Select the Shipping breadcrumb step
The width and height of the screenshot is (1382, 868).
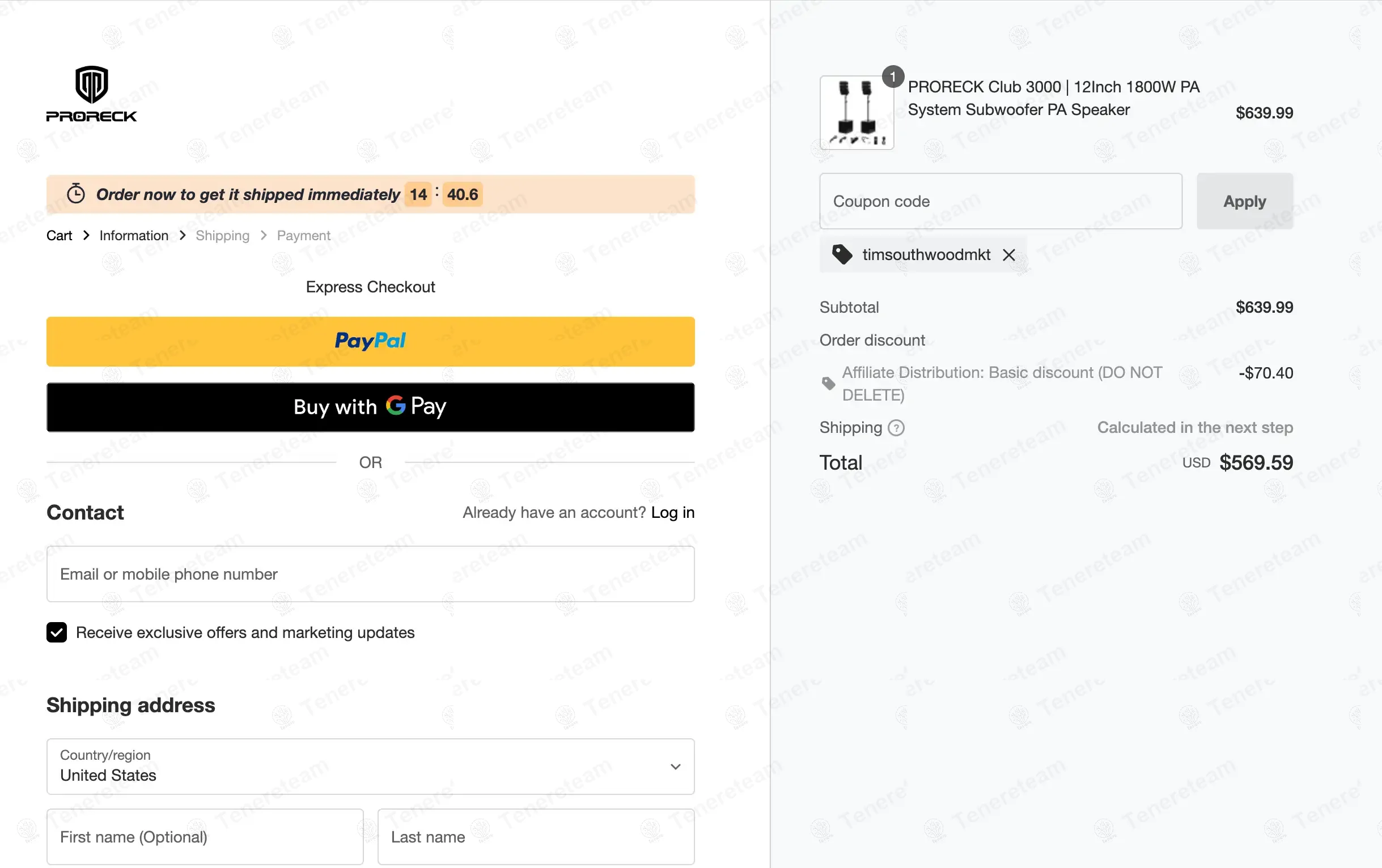tap(223, 236)
